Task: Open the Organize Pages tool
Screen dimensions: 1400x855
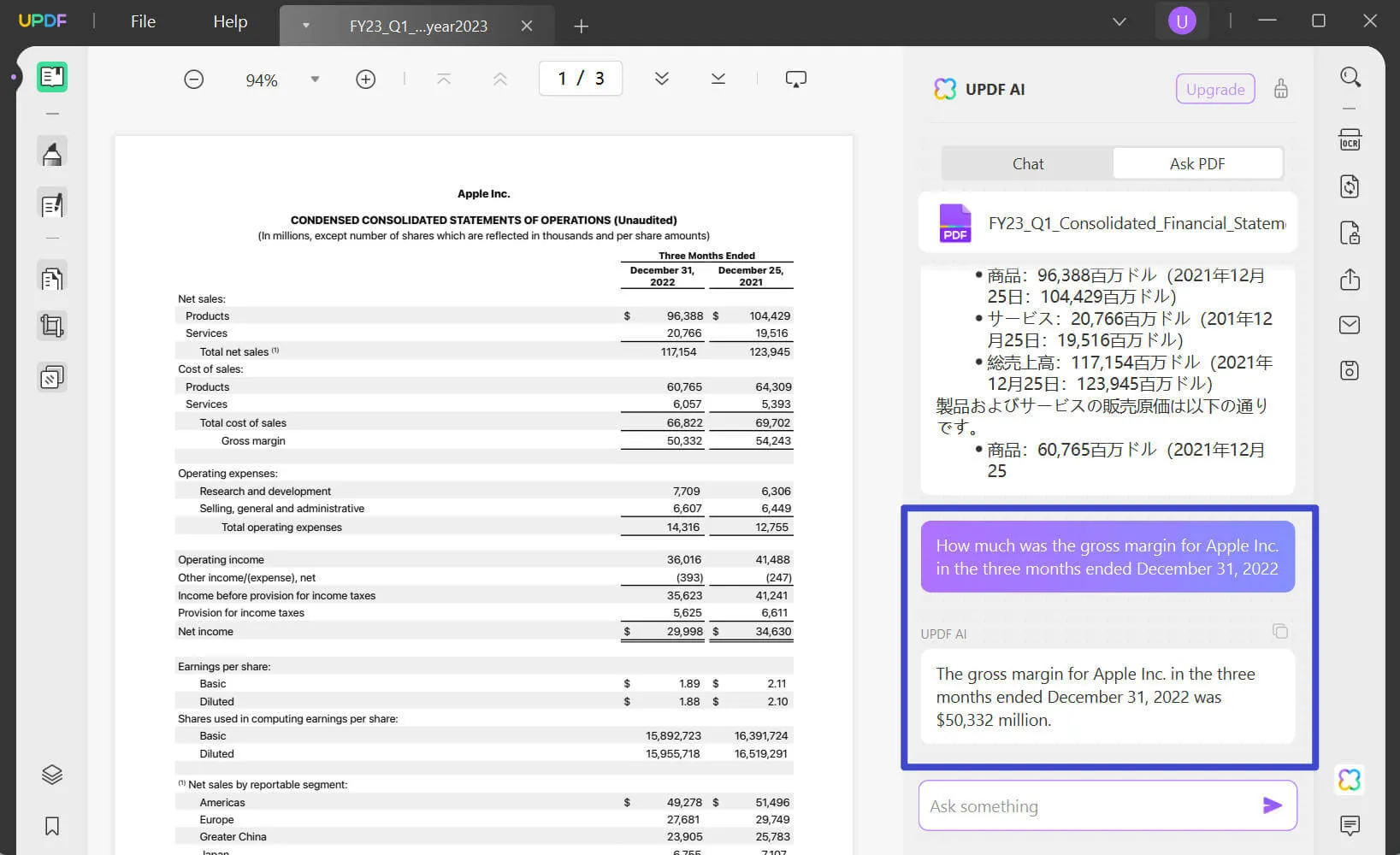Action: (x=52, y=279)
